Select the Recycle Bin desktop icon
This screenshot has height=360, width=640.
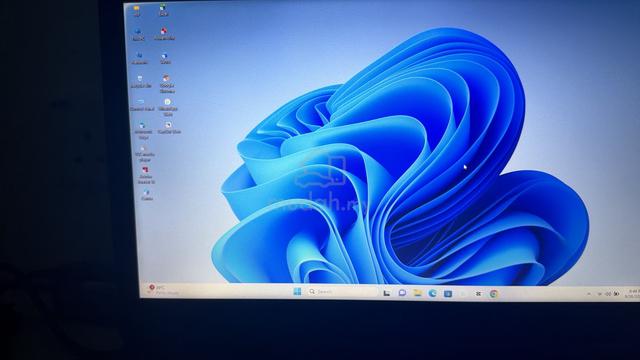pos(140,81)
